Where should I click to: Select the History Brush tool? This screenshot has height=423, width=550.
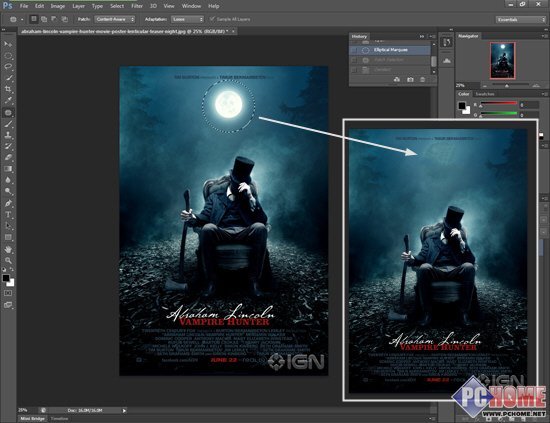click(8, 146)
